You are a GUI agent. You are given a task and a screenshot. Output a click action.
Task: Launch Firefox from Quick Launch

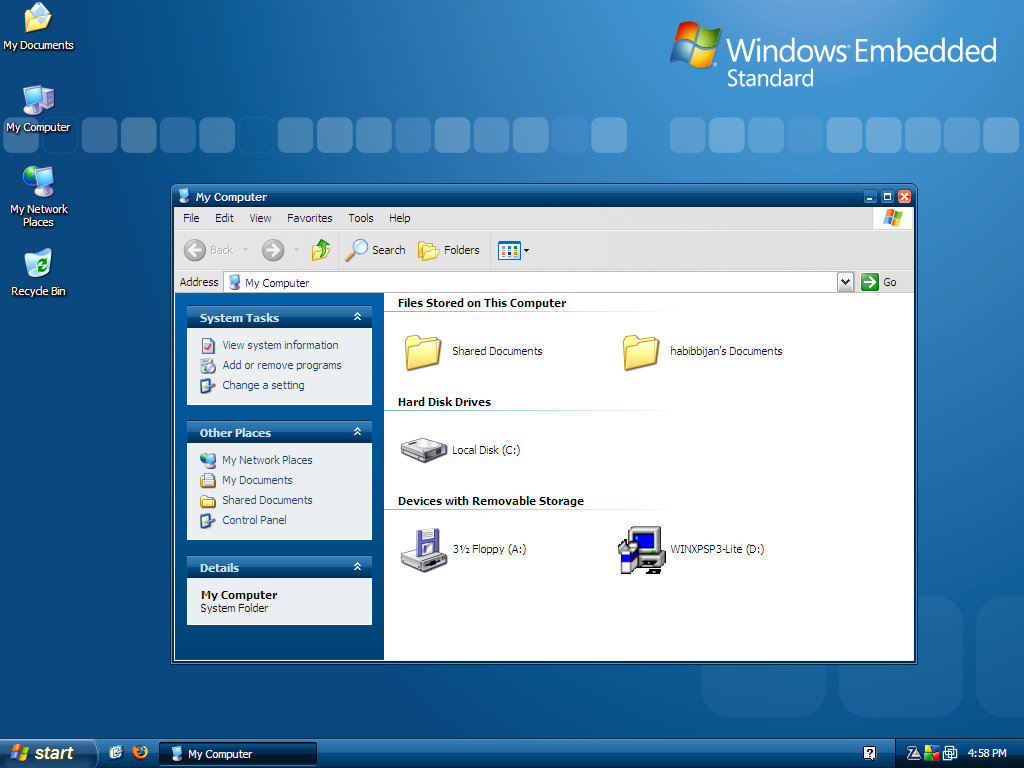pyautogui.click(x=140, y=752)
